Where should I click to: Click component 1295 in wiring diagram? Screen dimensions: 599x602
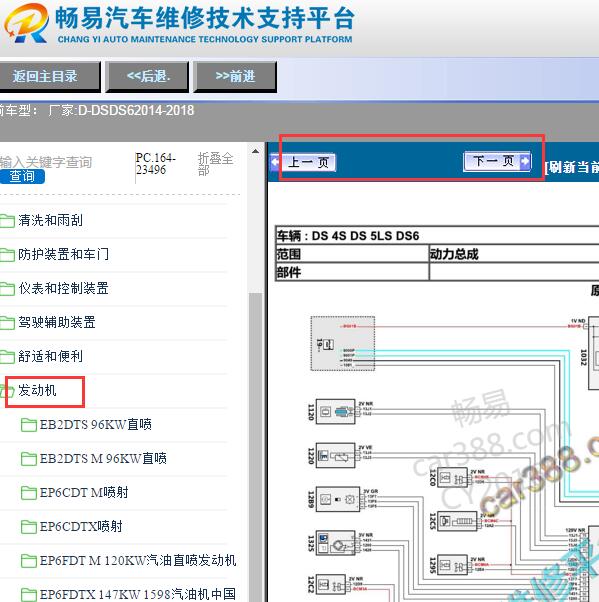(x=452, y=565)
